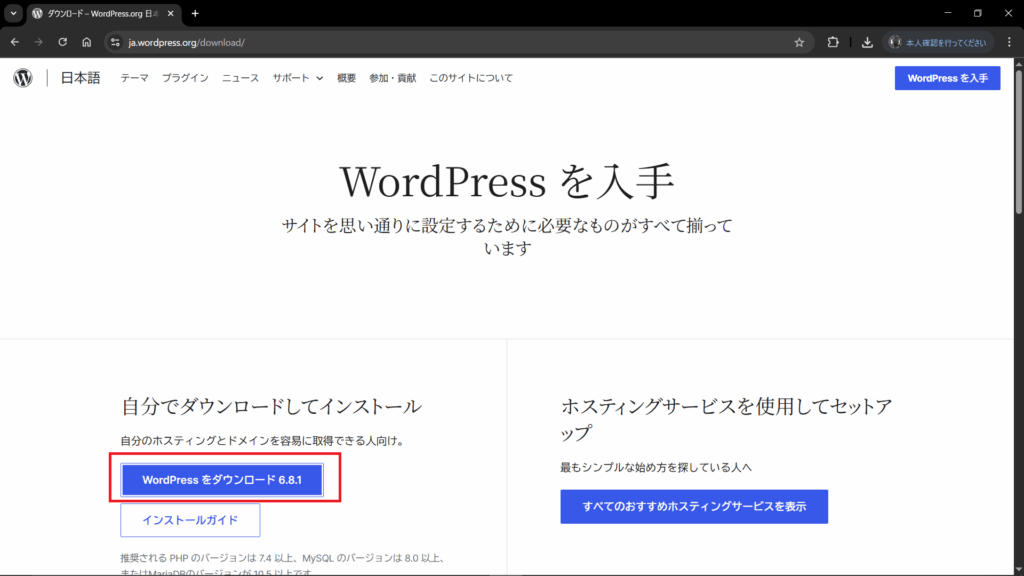Close the ダウンロード – WordPress.org tab
This screenshot has height=576, width=1024.
[x=170, y=14]
